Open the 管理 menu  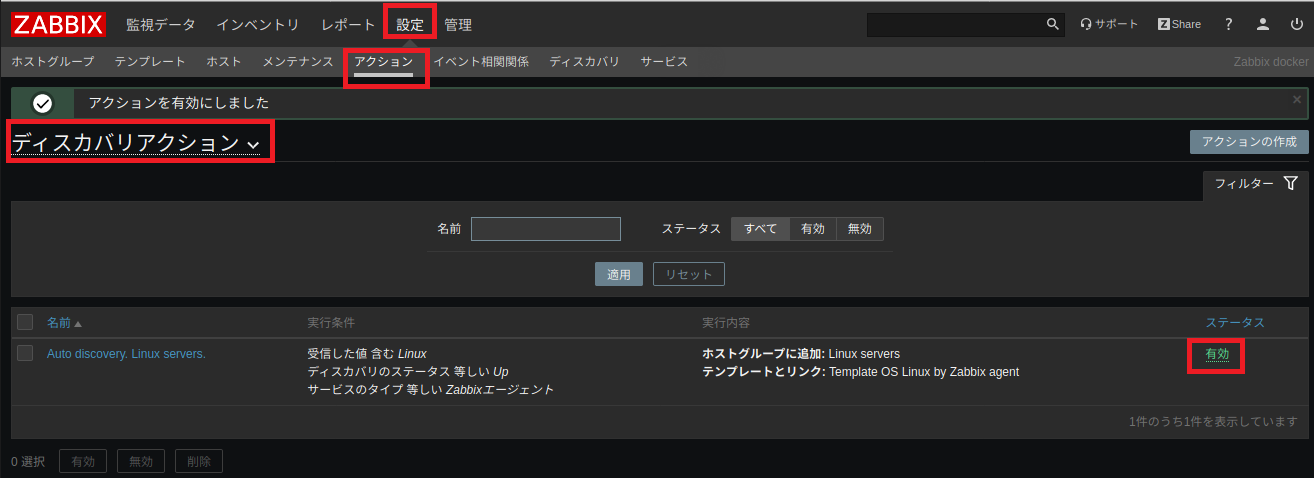[458, 24]
